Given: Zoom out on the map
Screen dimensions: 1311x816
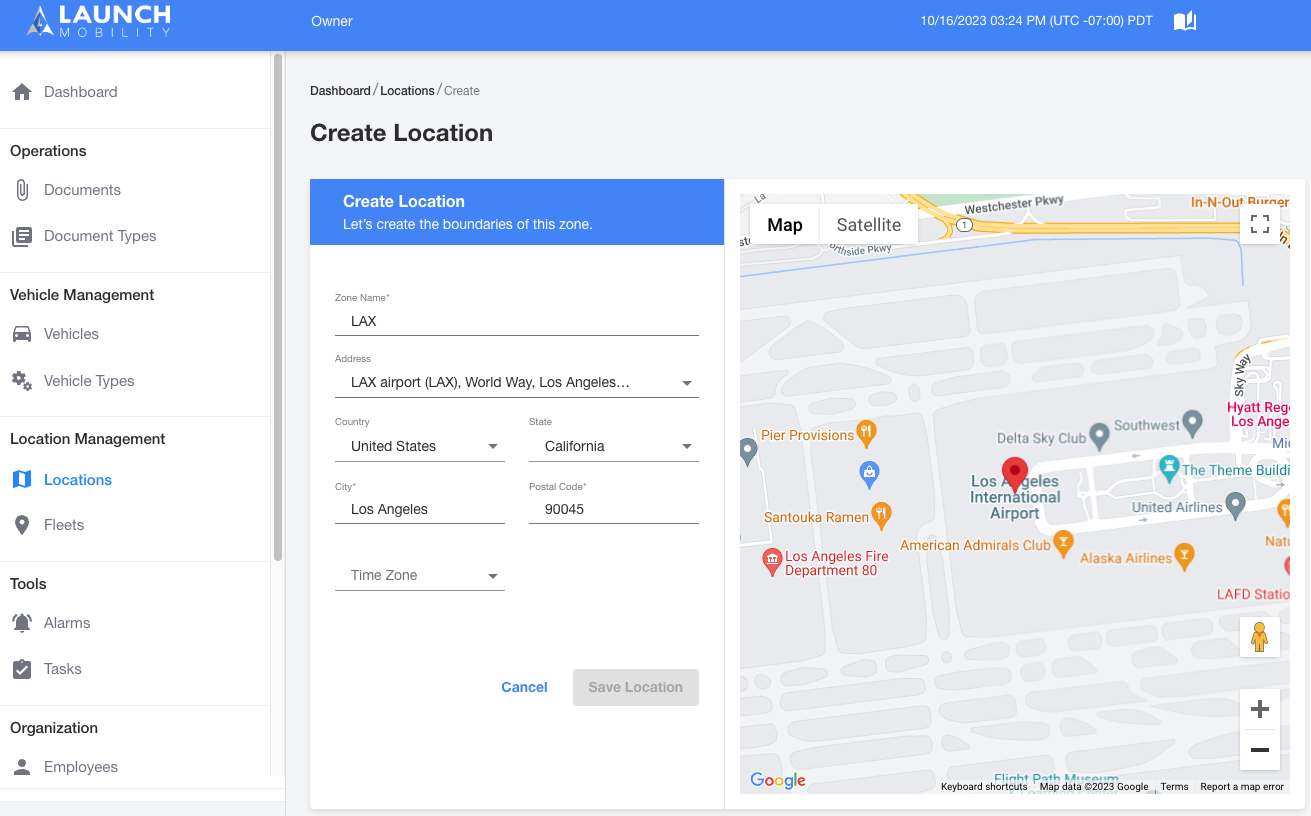Looking at the screenshot, I should pyautogui.click(x=1260, y=750).
